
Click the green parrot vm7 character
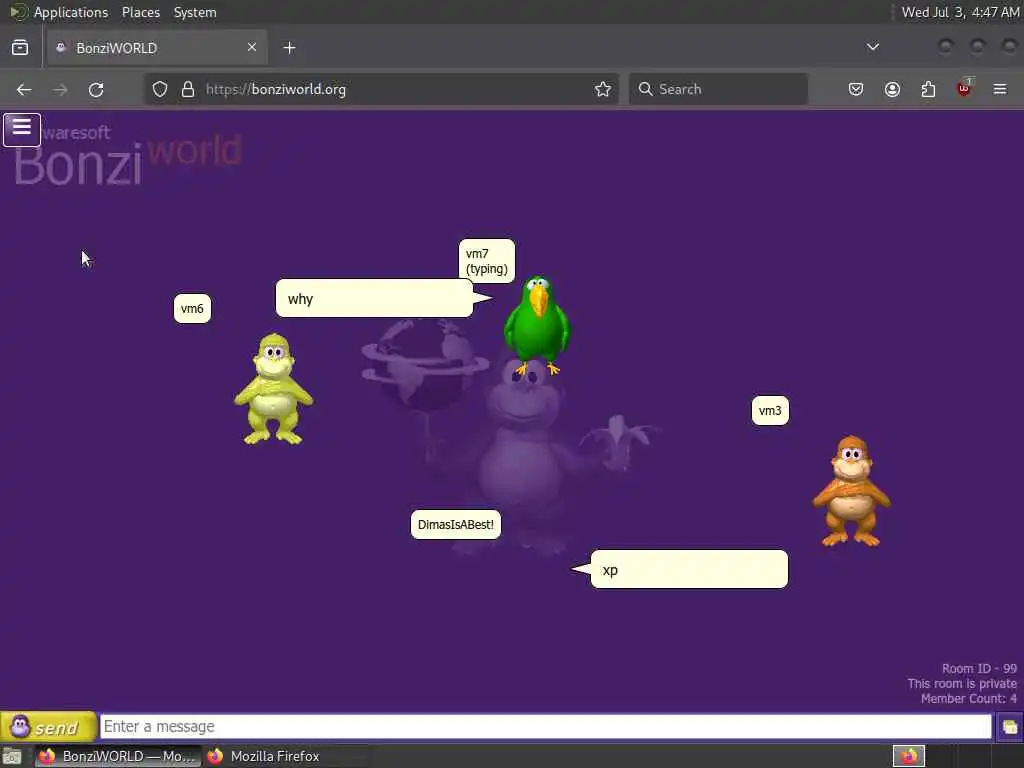pyautogui.click(x=537, y=325)
